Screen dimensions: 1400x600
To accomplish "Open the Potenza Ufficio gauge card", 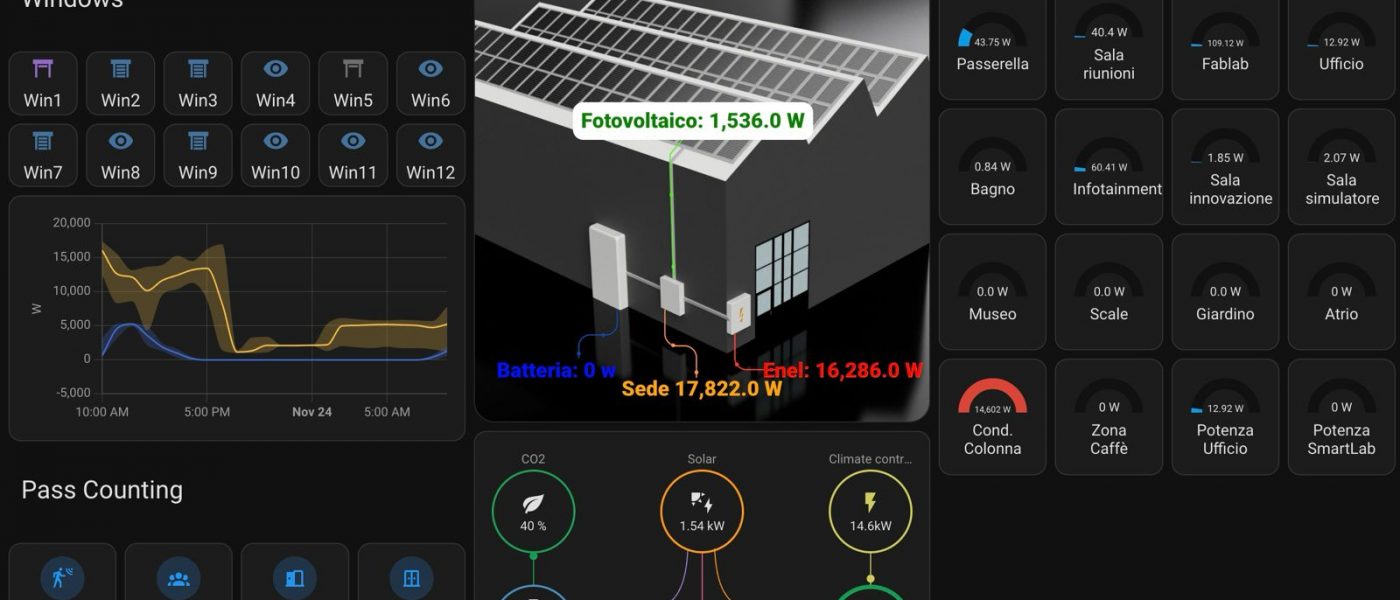I will click(x=1225, y=417).
